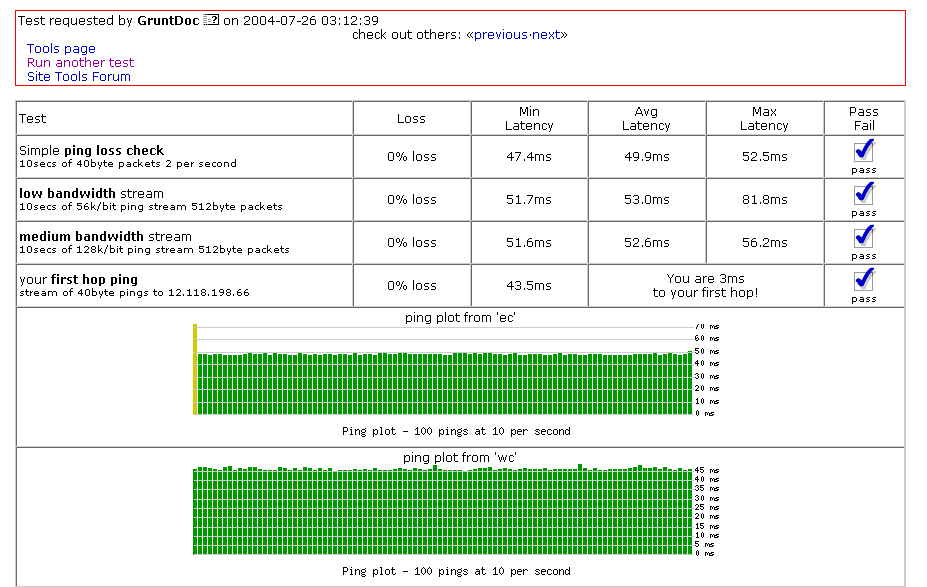927x587 pixels.
Task: Open the Tools page link
Action: 61,48
